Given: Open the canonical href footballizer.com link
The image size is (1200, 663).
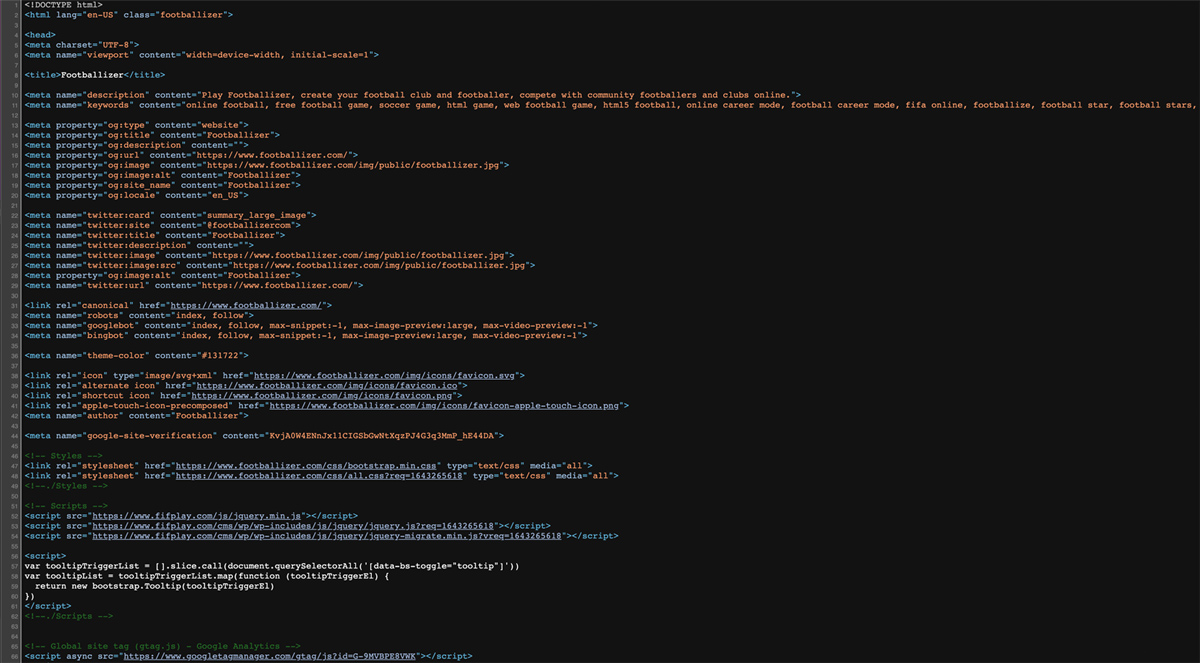Looking at the screenshot, I should 245,305.
